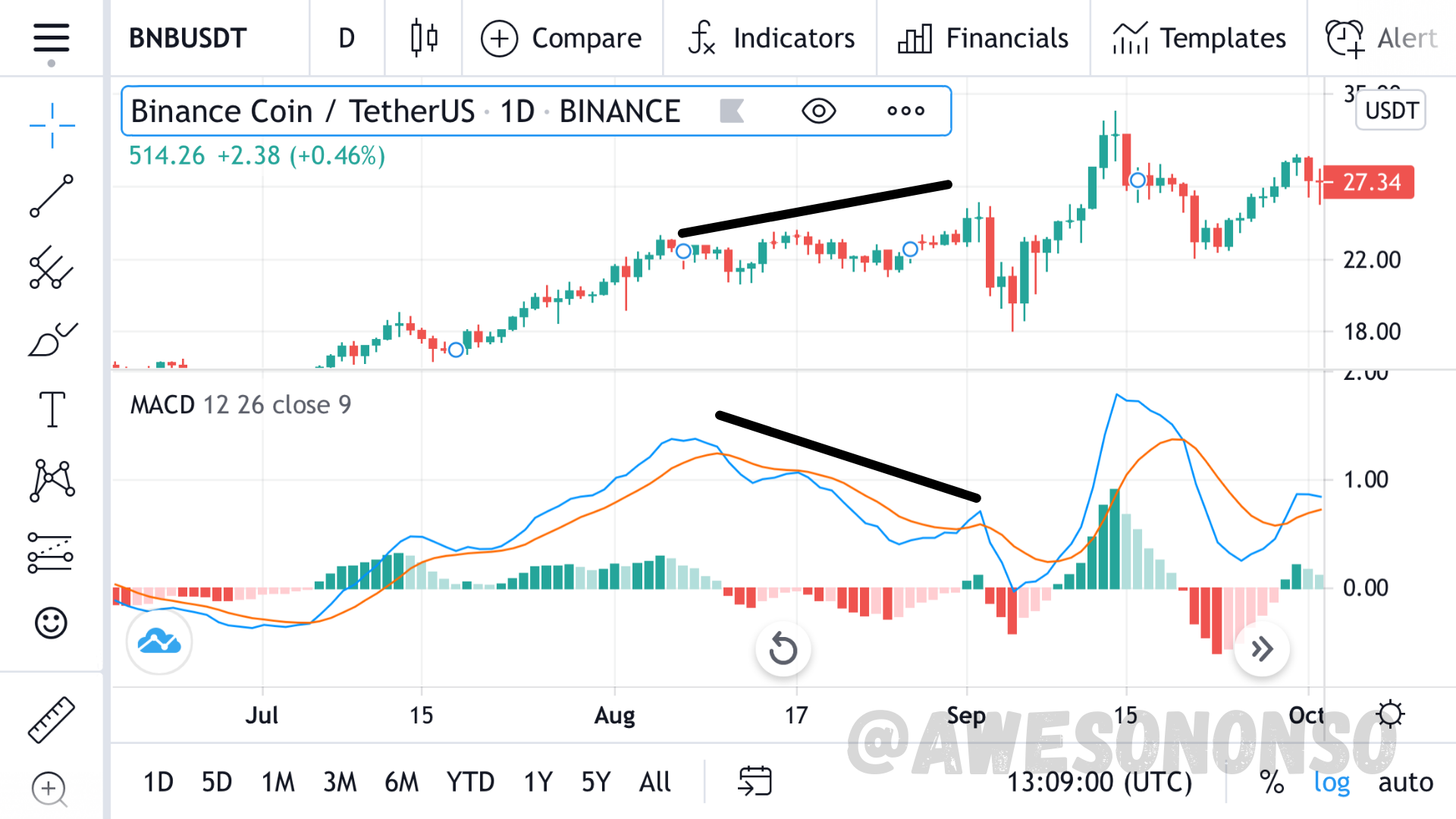1456x819 pixels.
Task: Toggle symbol visibility eye icon
Action: [818, 111]
